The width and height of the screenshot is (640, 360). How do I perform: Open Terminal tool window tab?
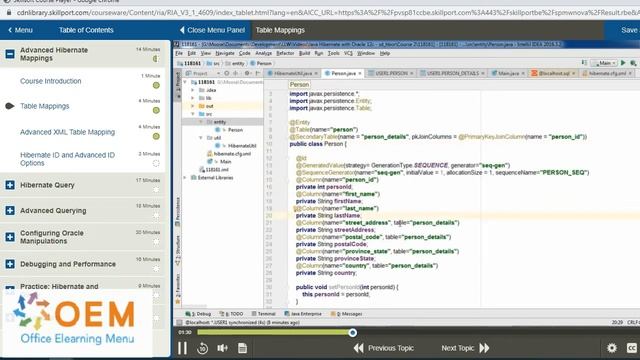click(264, 314)
